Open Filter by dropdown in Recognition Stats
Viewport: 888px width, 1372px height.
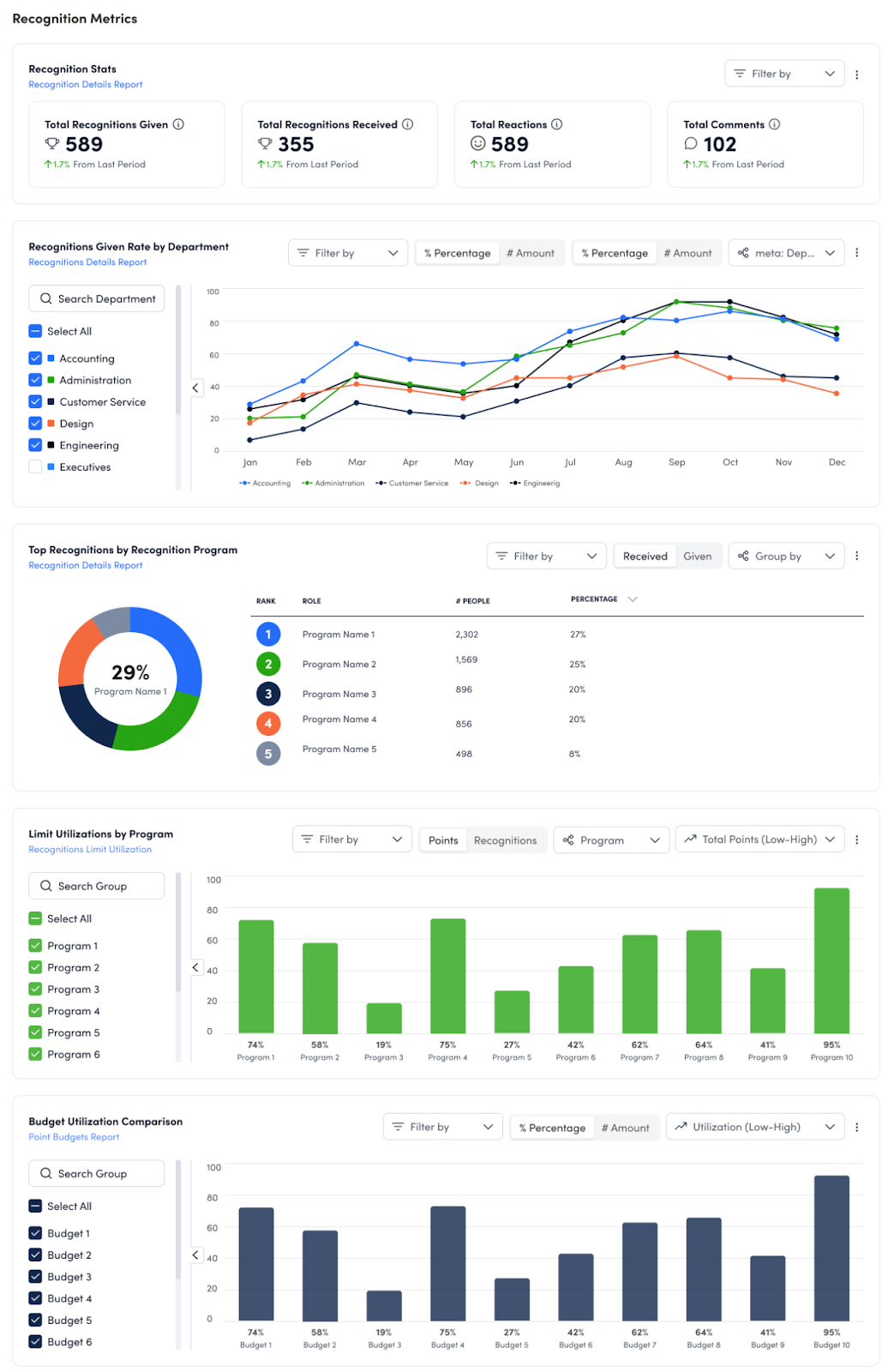click(783, 74)
